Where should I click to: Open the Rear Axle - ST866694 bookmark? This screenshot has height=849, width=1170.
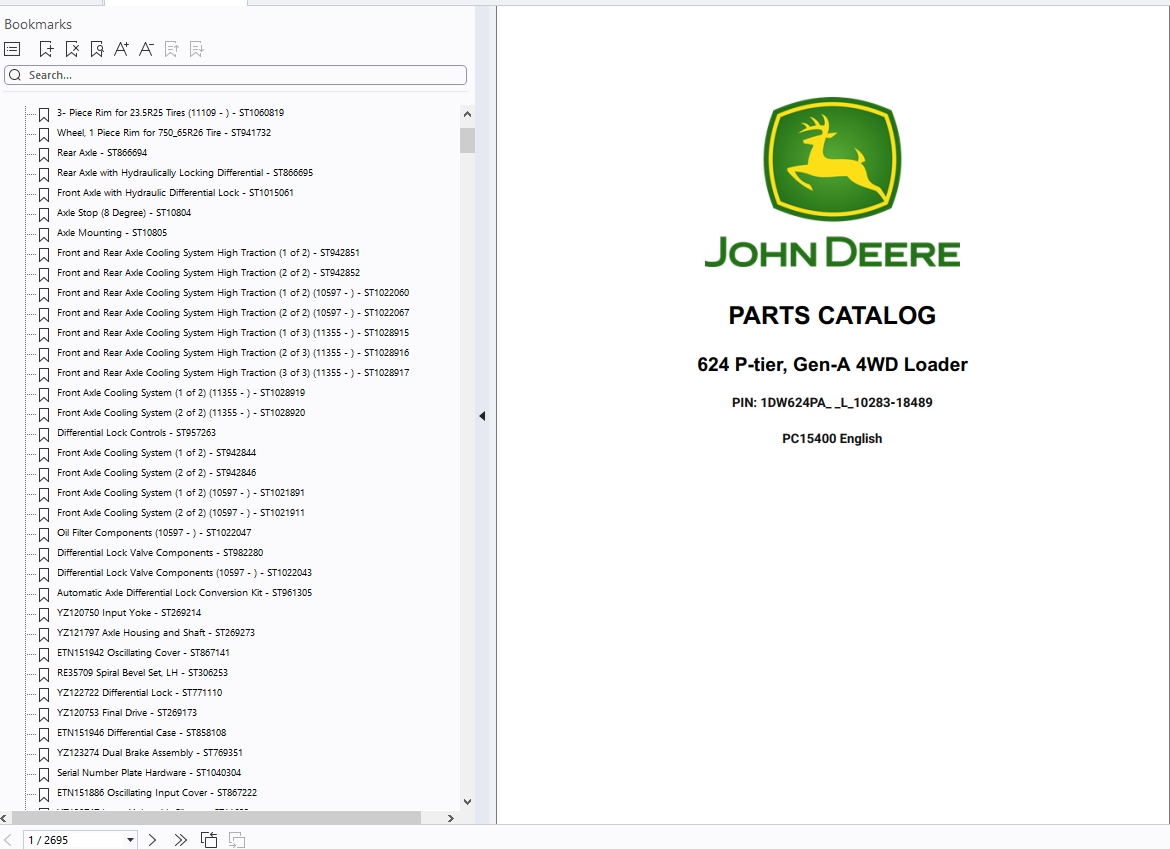tap(101, 153)
